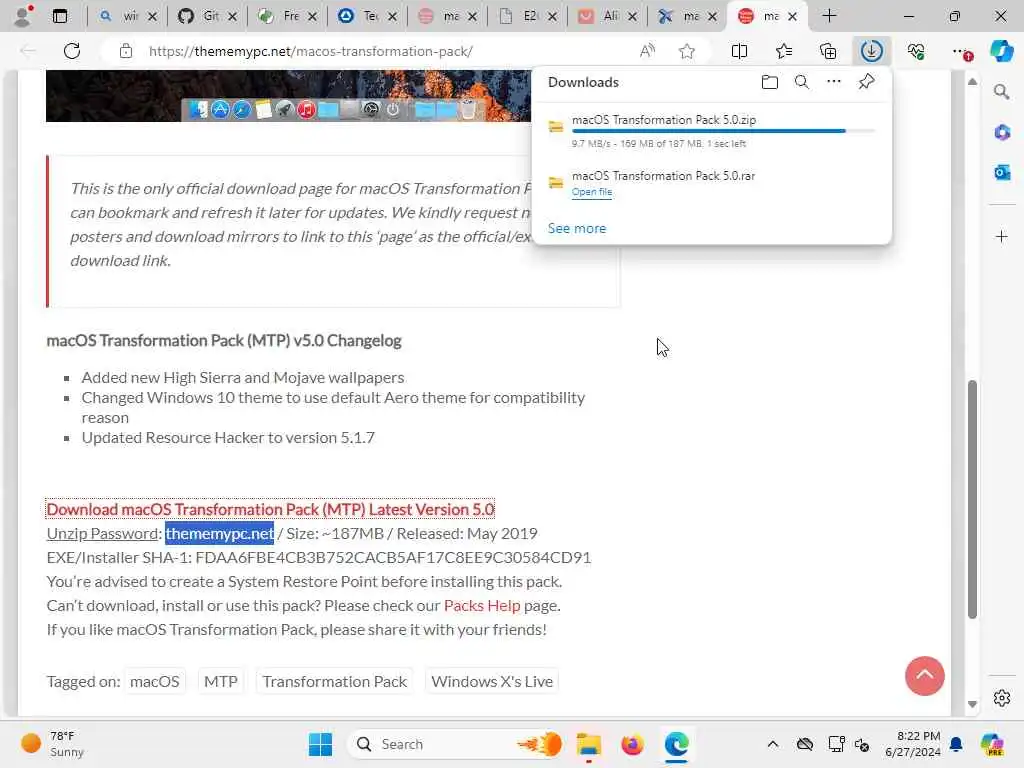Click sidebar search icon
This screenshot has height=768, width=1024.
coord(1001,92)
